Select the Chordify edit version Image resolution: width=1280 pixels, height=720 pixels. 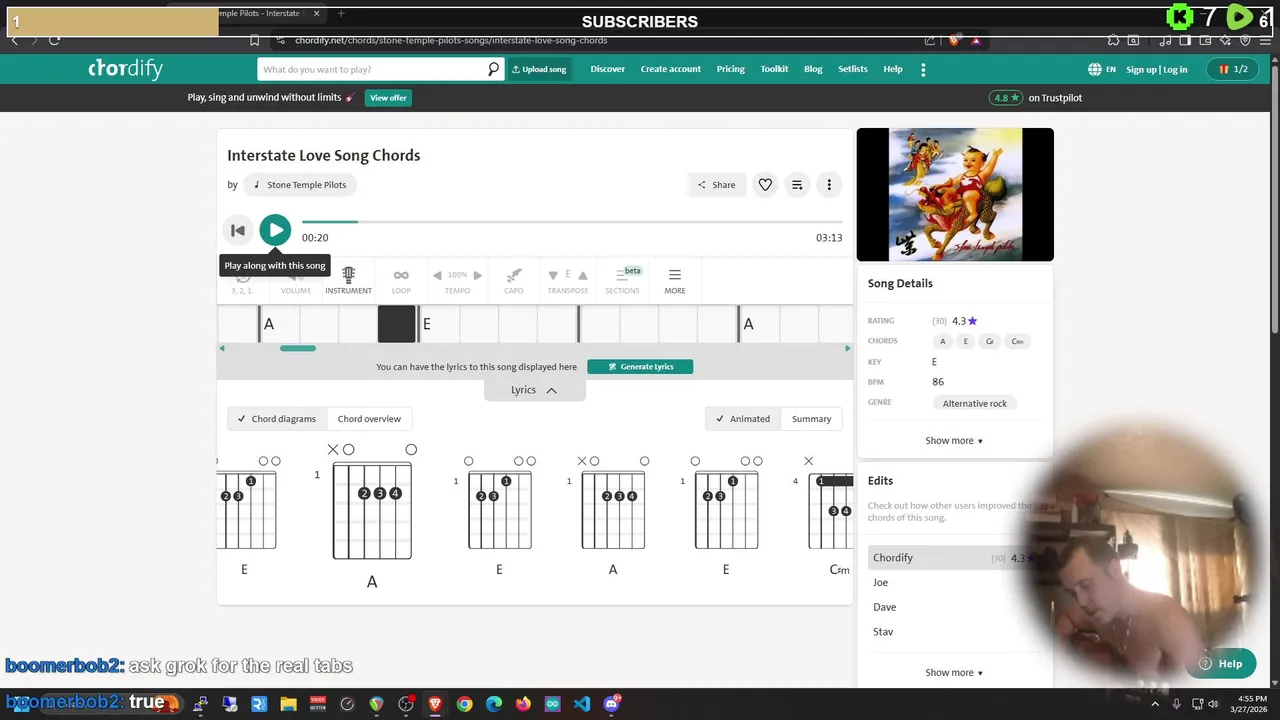tap(953, 558)
